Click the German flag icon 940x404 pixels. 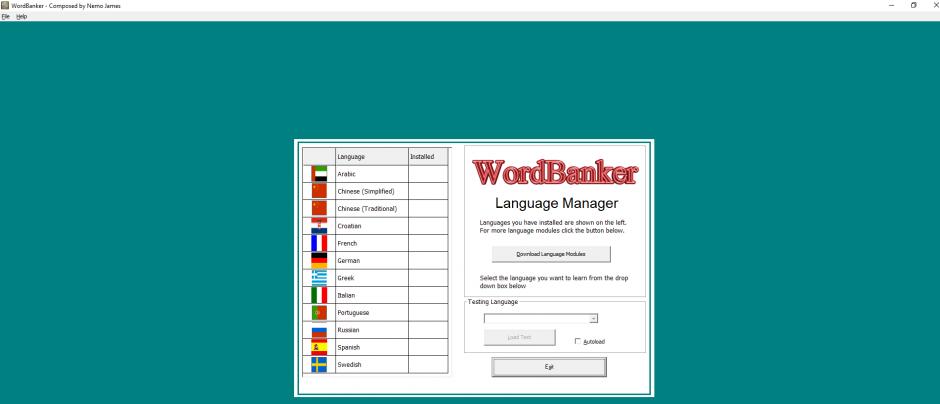point(319,261)
